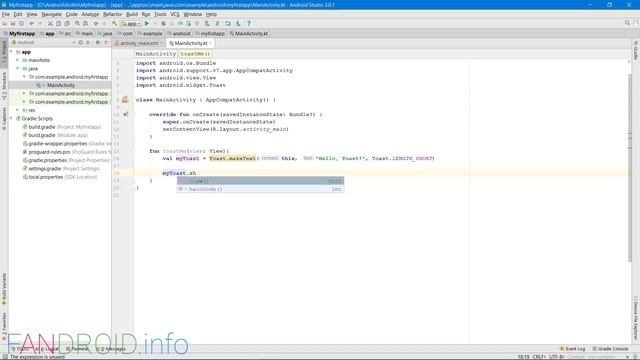The image size is (640, 360).
Task: Open the Refactor menu
Action: pyautogui.click(x=112, y=14)
